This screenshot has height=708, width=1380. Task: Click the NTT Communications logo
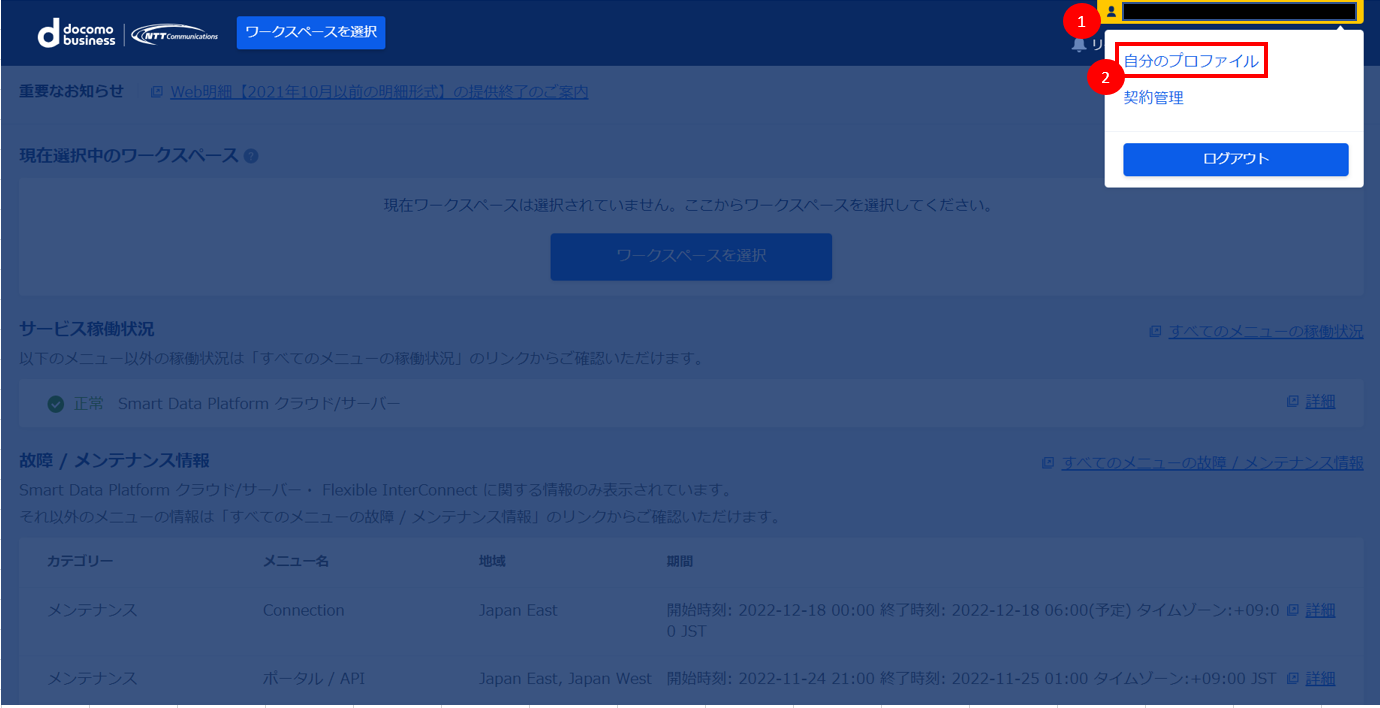(x=175, y=33)
